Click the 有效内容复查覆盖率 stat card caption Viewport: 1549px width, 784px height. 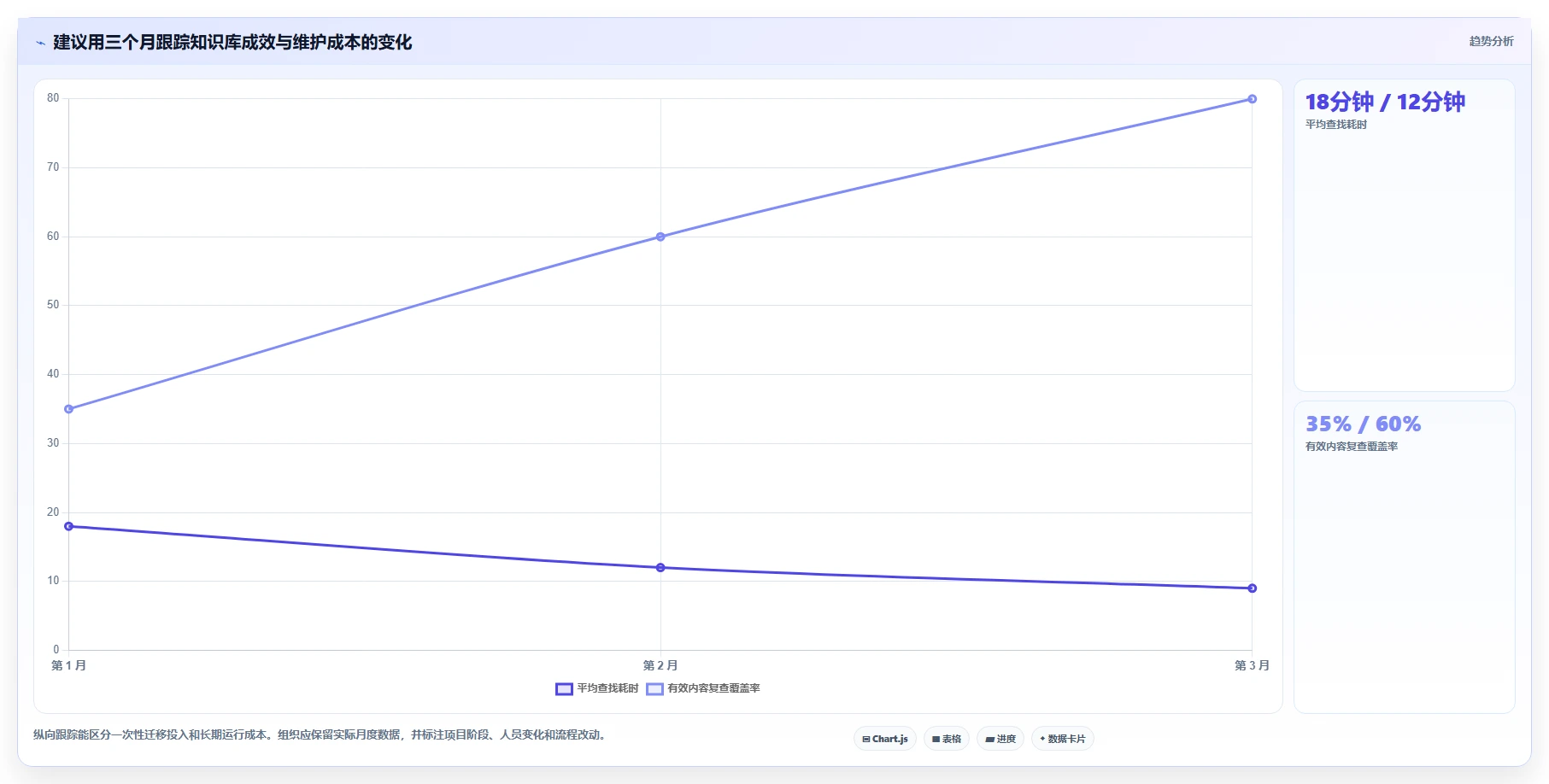(1352, 447)
